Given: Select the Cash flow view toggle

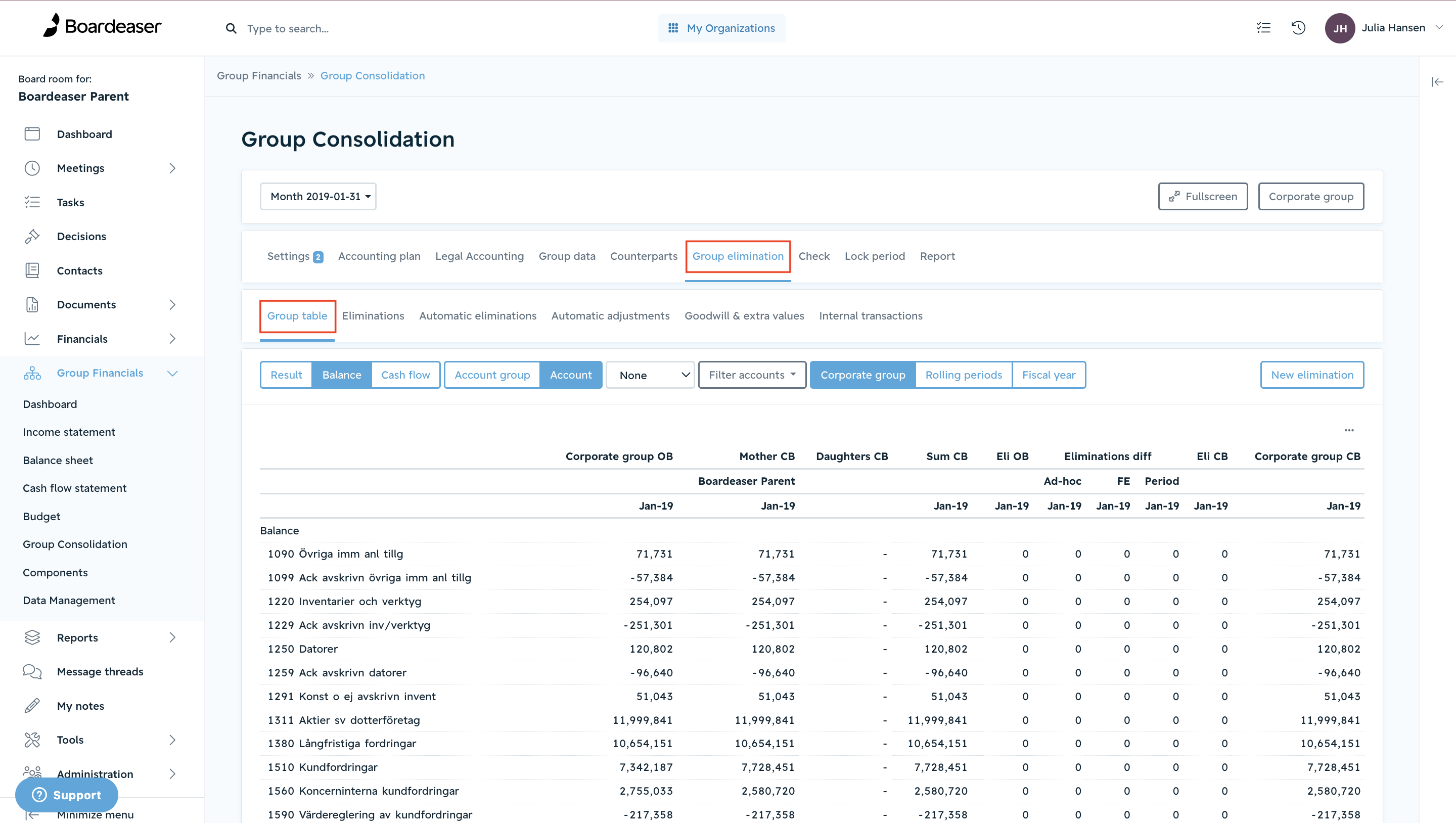Looking at the screenshot, I should pos(405,375).
